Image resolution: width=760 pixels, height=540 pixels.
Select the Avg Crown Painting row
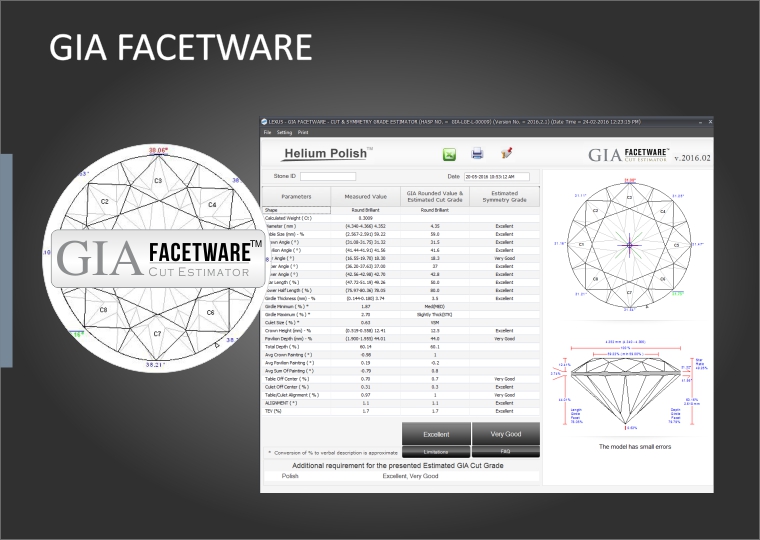tap(401, 355)
